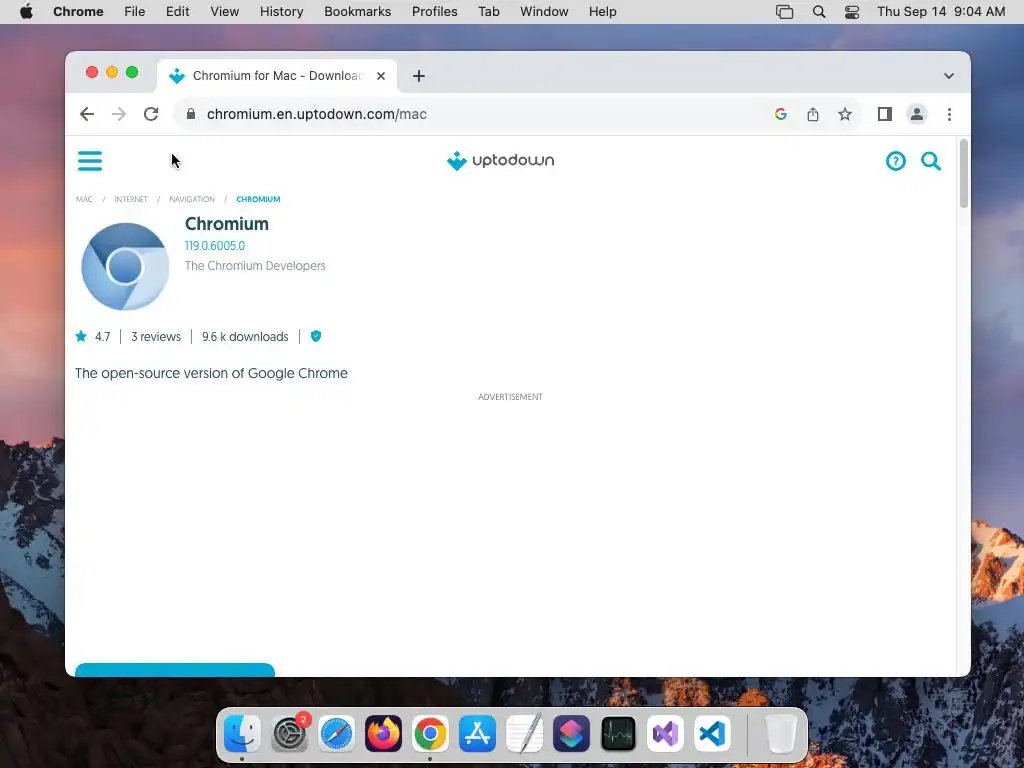This screenshot has width=1024, height=768.
Task: Open the Tab menu
Action: 488,12
